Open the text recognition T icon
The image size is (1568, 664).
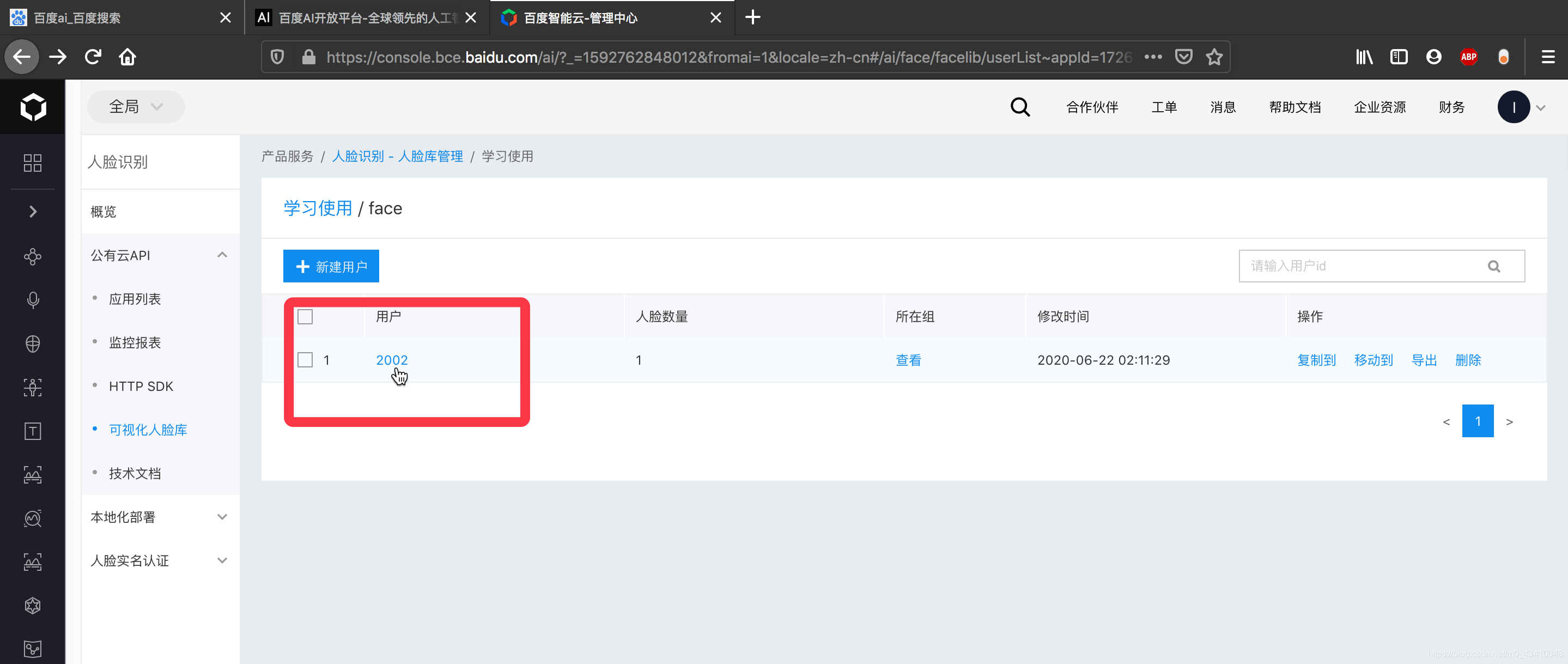coord(33,431)
